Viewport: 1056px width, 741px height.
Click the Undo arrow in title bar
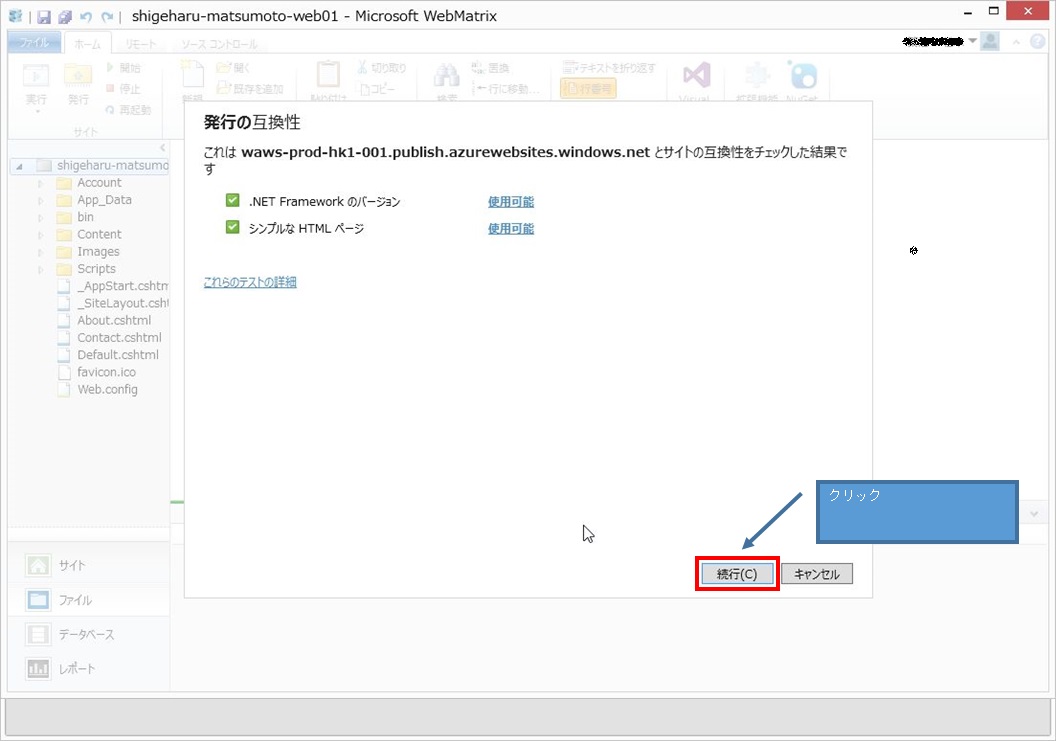86,17
